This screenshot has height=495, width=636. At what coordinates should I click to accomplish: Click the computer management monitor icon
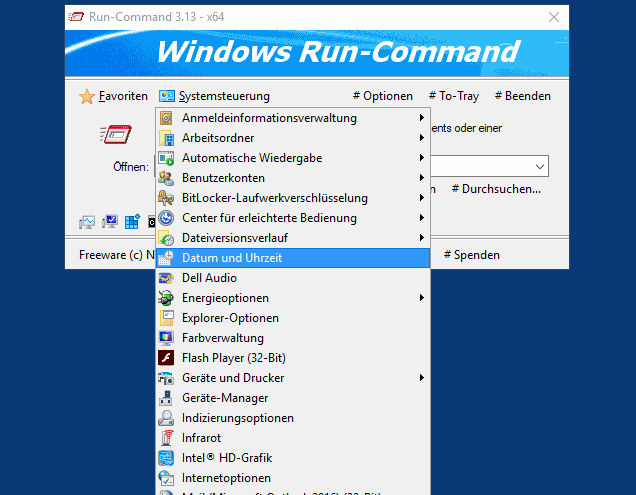click(110, 222)
